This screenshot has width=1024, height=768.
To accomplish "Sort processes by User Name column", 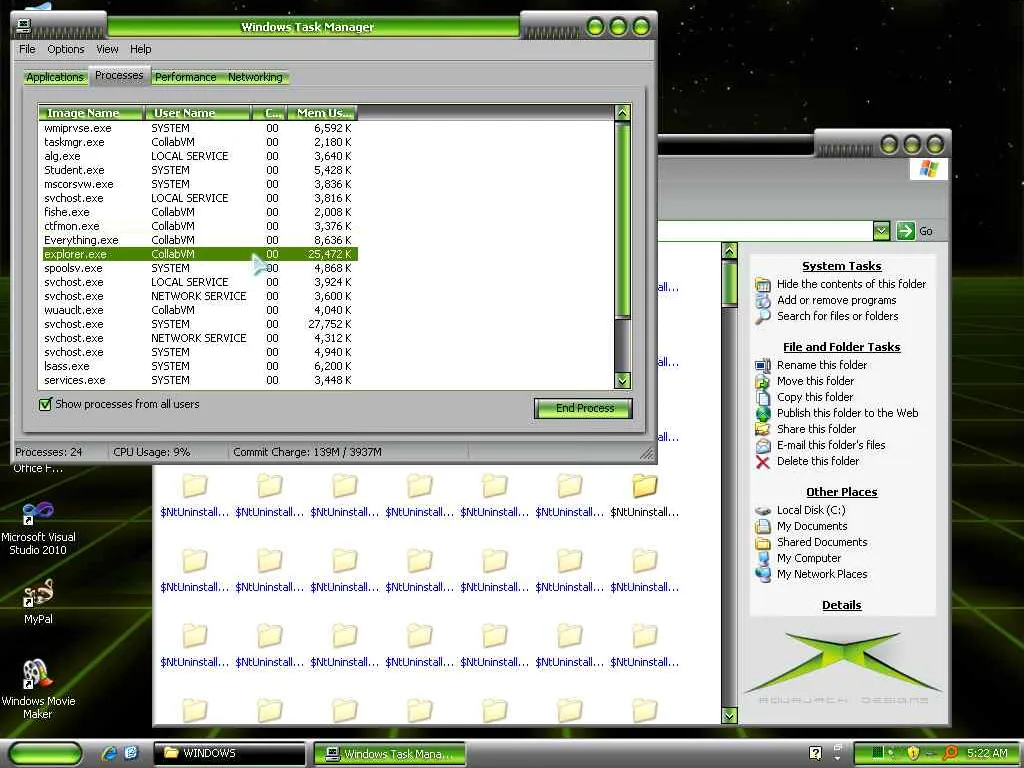I will pos(197,113).
